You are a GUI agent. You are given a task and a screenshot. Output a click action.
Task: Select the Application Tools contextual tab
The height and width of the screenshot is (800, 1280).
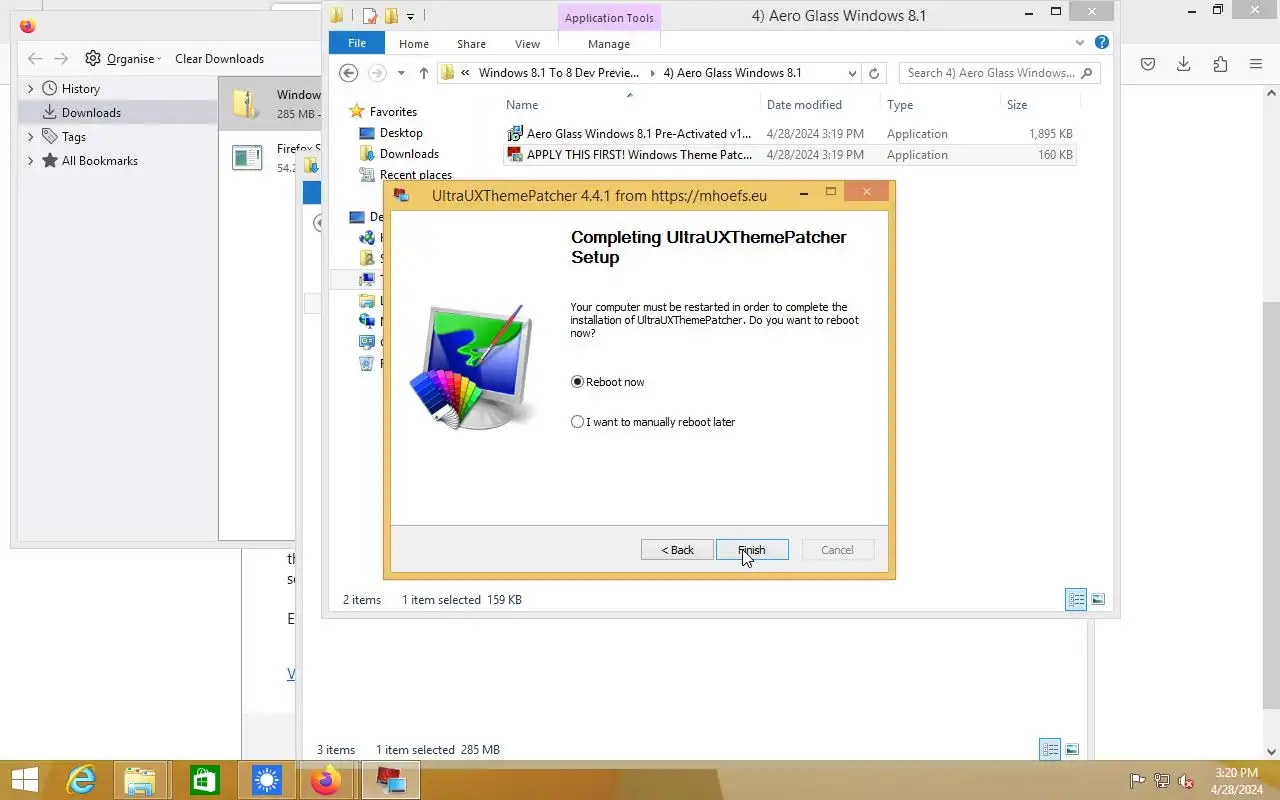609,18
